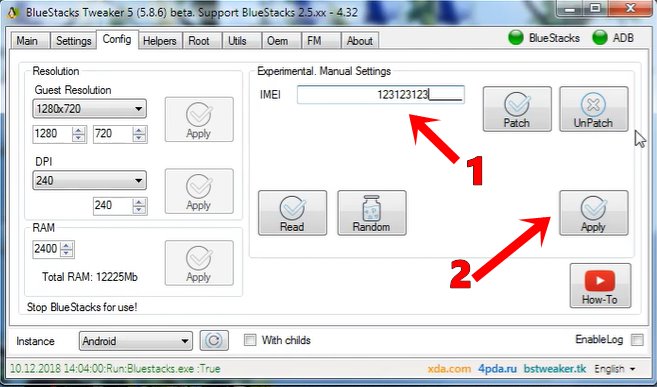Click the BlueStacks Tweaker title bar icon
Viewport: 657px width, 387px height.
(13, 12)
